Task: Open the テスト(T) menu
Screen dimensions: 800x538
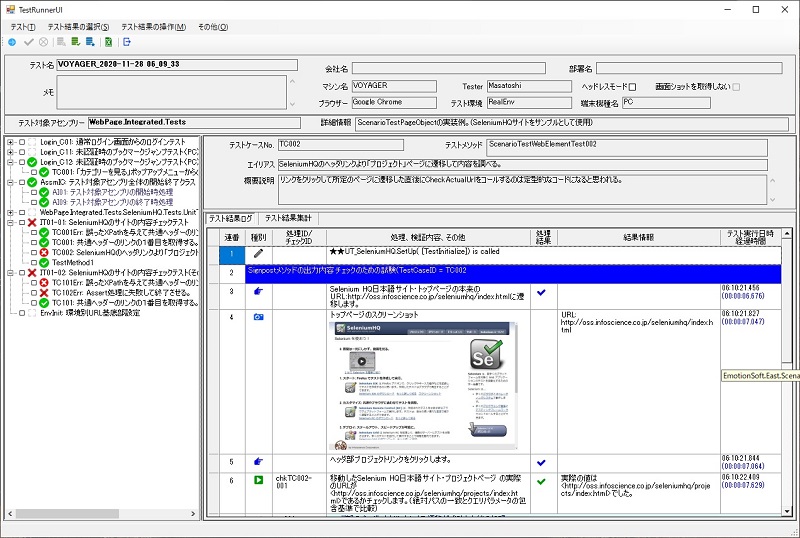Action: (23, 27)
